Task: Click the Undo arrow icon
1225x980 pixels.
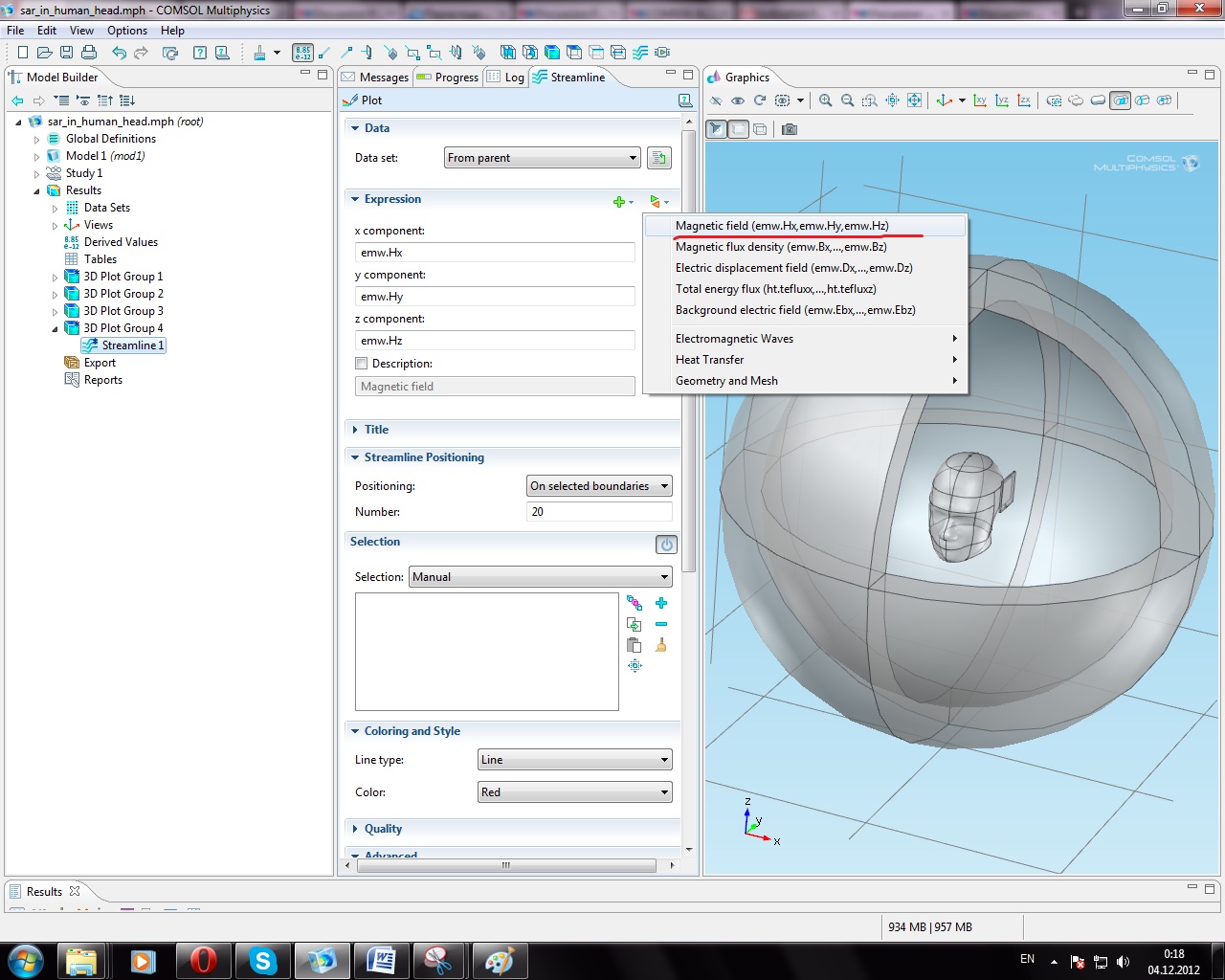Action: (119, 53)
